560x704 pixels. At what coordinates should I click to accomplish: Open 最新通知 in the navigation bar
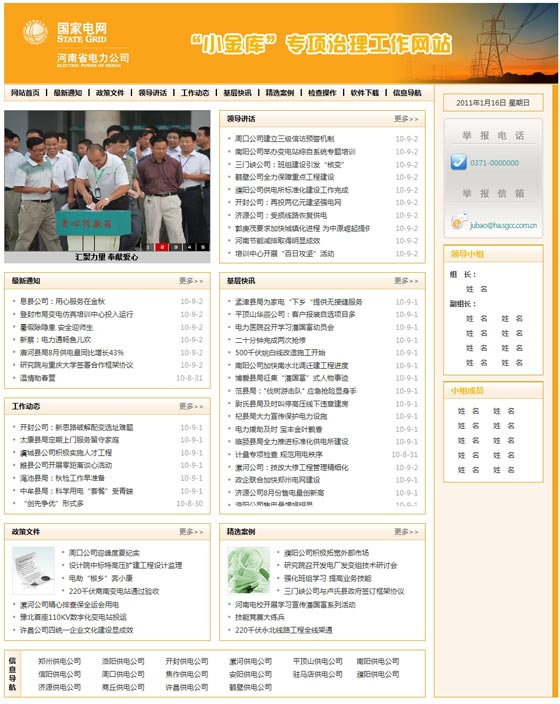(68, 92)
